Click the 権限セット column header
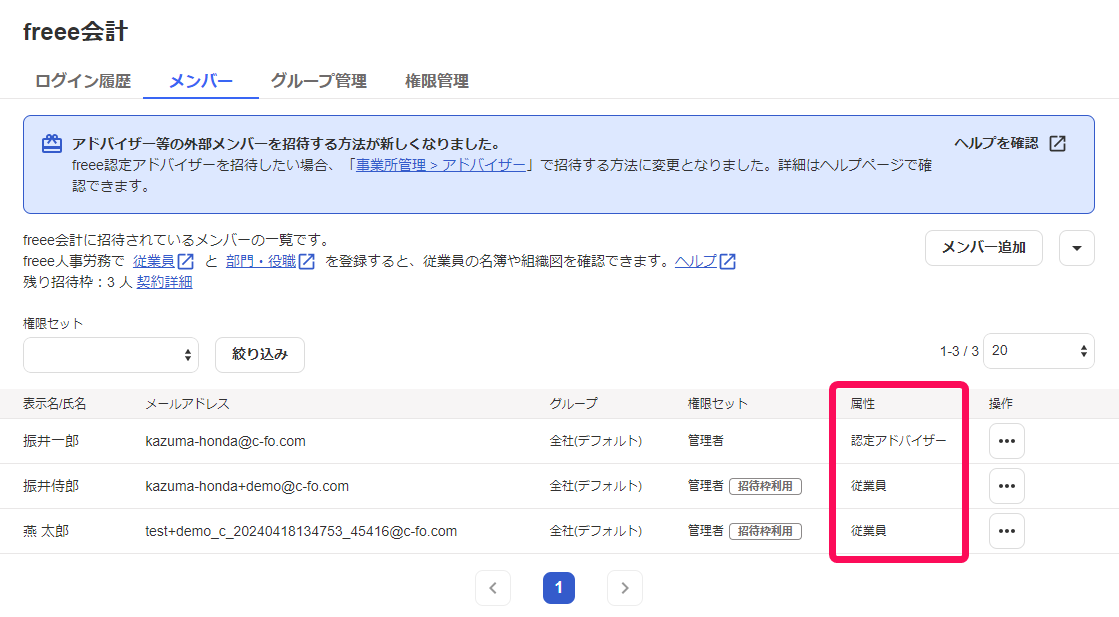The height and width of the screenshot is (617, 1119). click(717, 404)
